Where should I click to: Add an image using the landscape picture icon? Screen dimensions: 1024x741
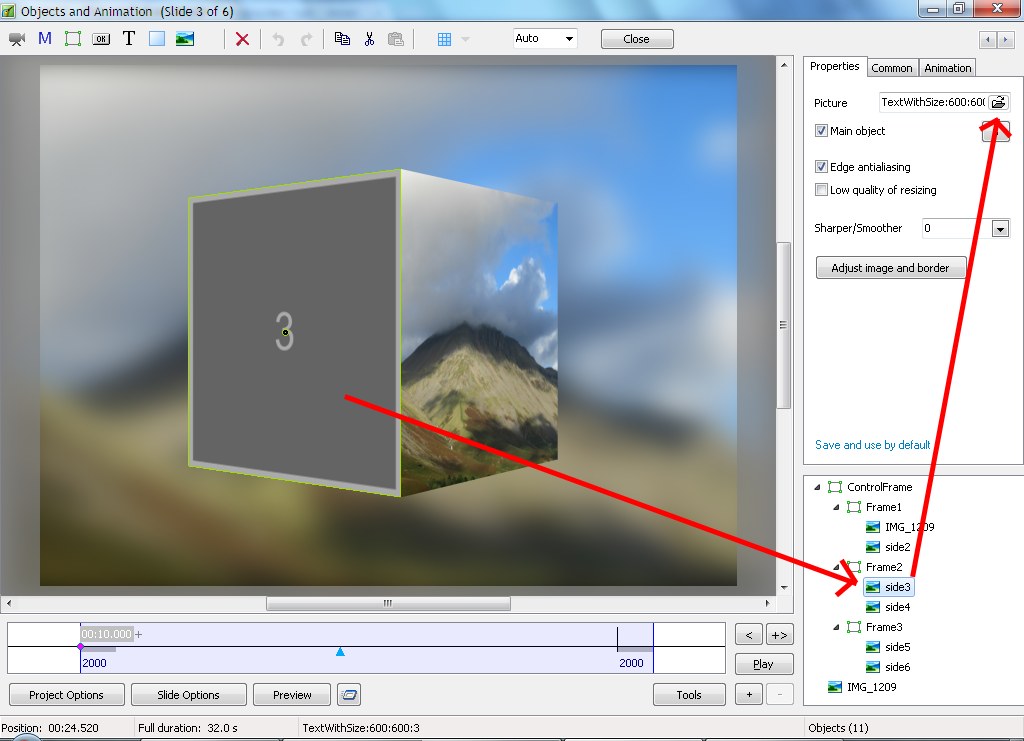[x=185, y=39]
